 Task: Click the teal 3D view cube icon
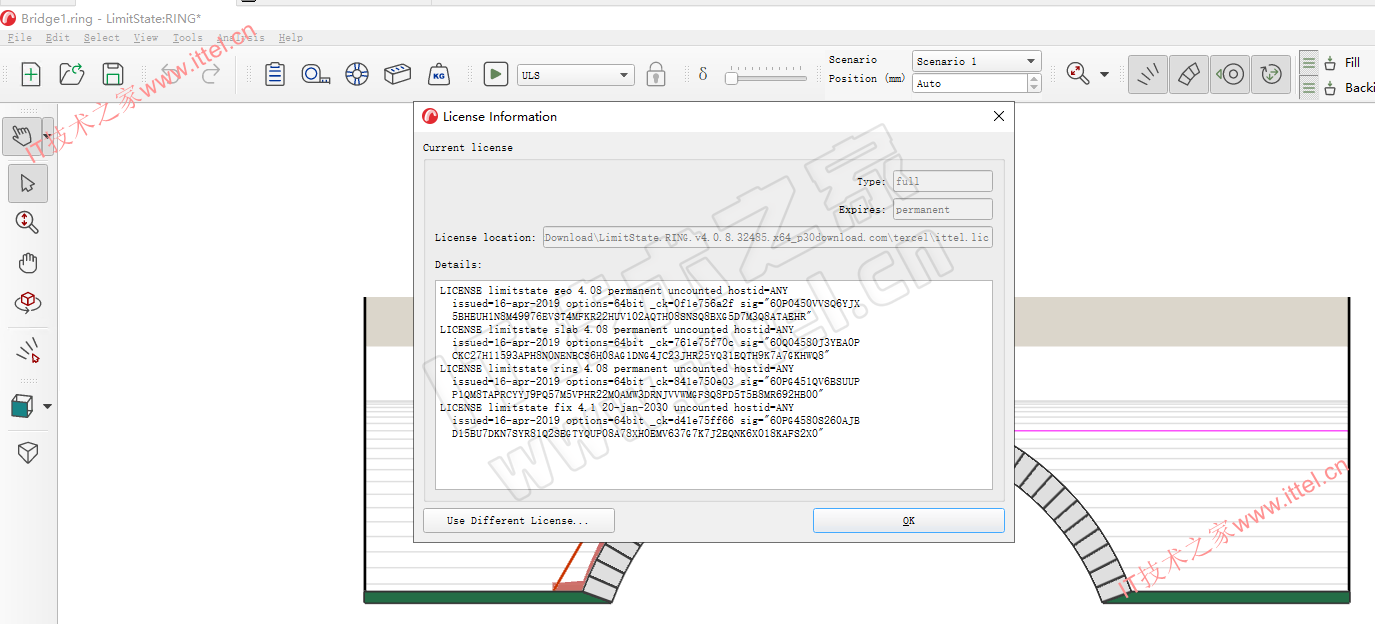tap(22, 406)
